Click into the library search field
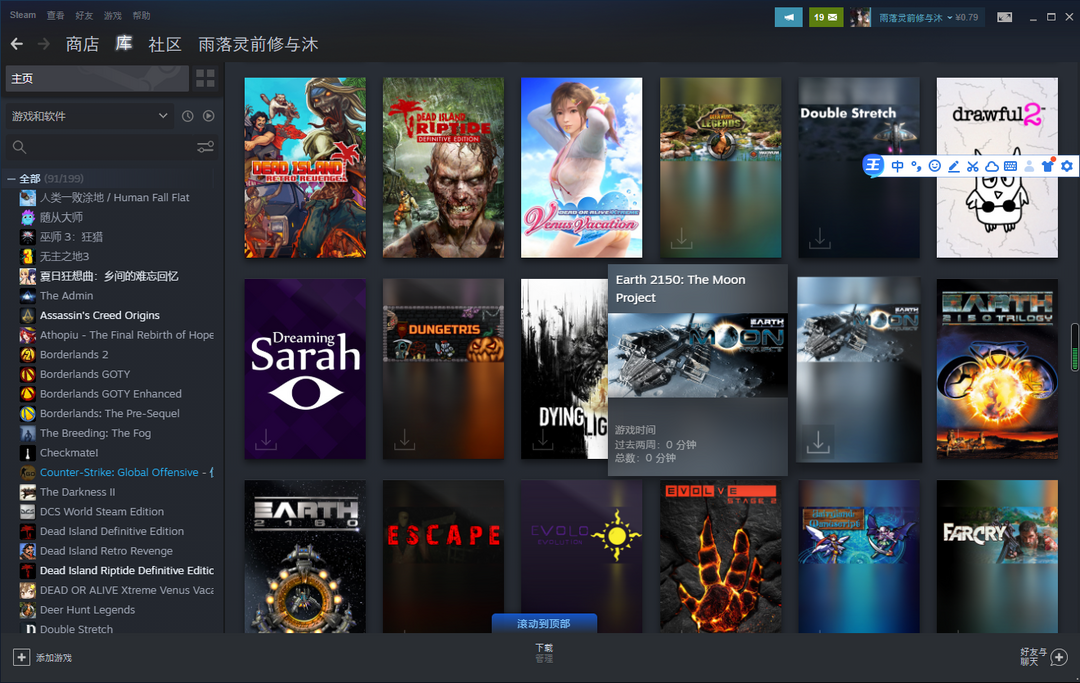 click(110, 147)
